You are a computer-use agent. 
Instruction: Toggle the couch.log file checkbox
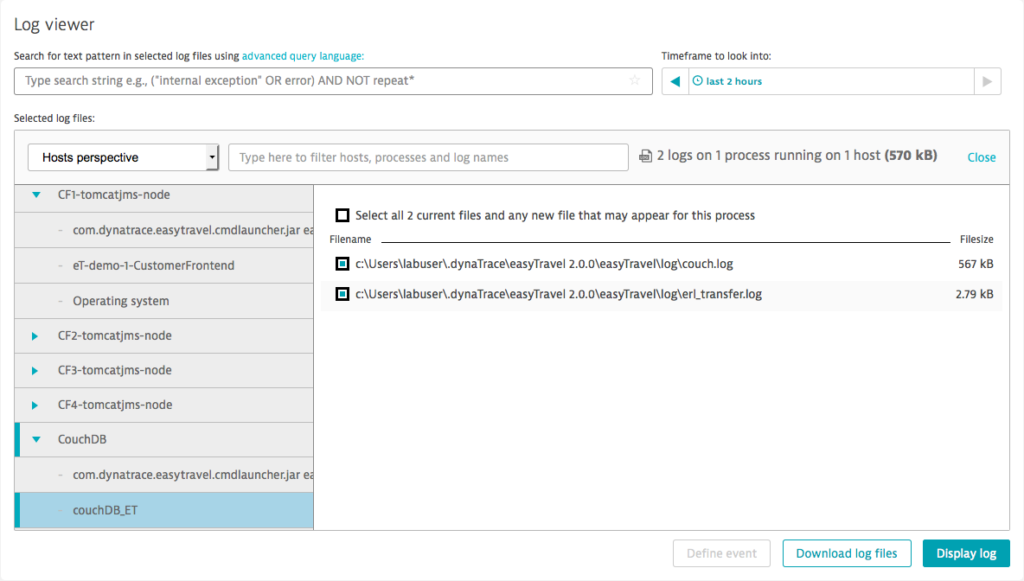pyautogui.click(x=342, y=264)
